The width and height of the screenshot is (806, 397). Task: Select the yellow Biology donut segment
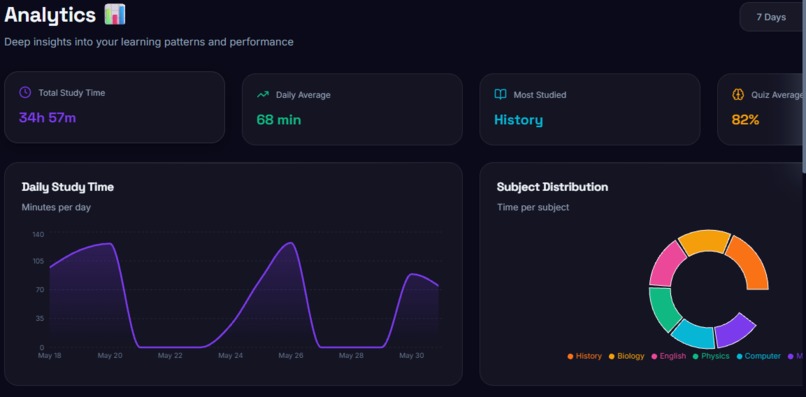(705, 241)
